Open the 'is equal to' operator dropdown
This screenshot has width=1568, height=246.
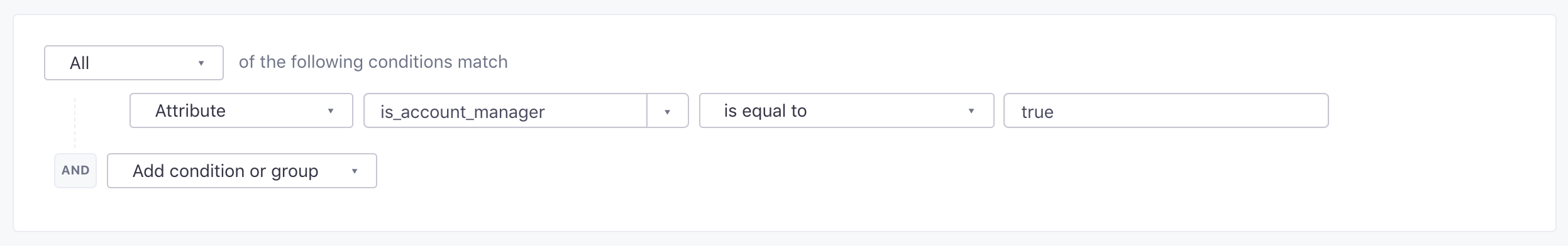847,110
